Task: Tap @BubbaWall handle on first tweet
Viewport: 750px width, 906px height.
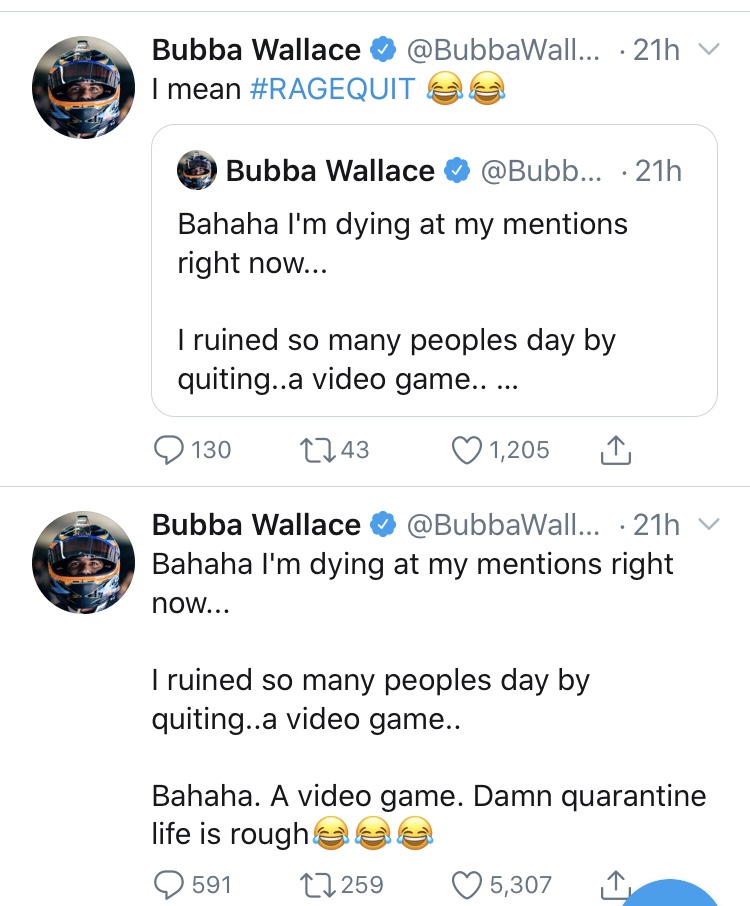Action: [503, 50]
